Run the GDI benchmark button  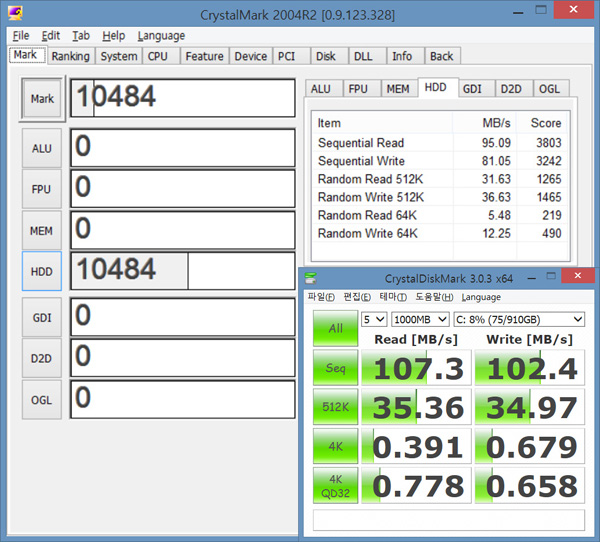[x=42, y=317]
